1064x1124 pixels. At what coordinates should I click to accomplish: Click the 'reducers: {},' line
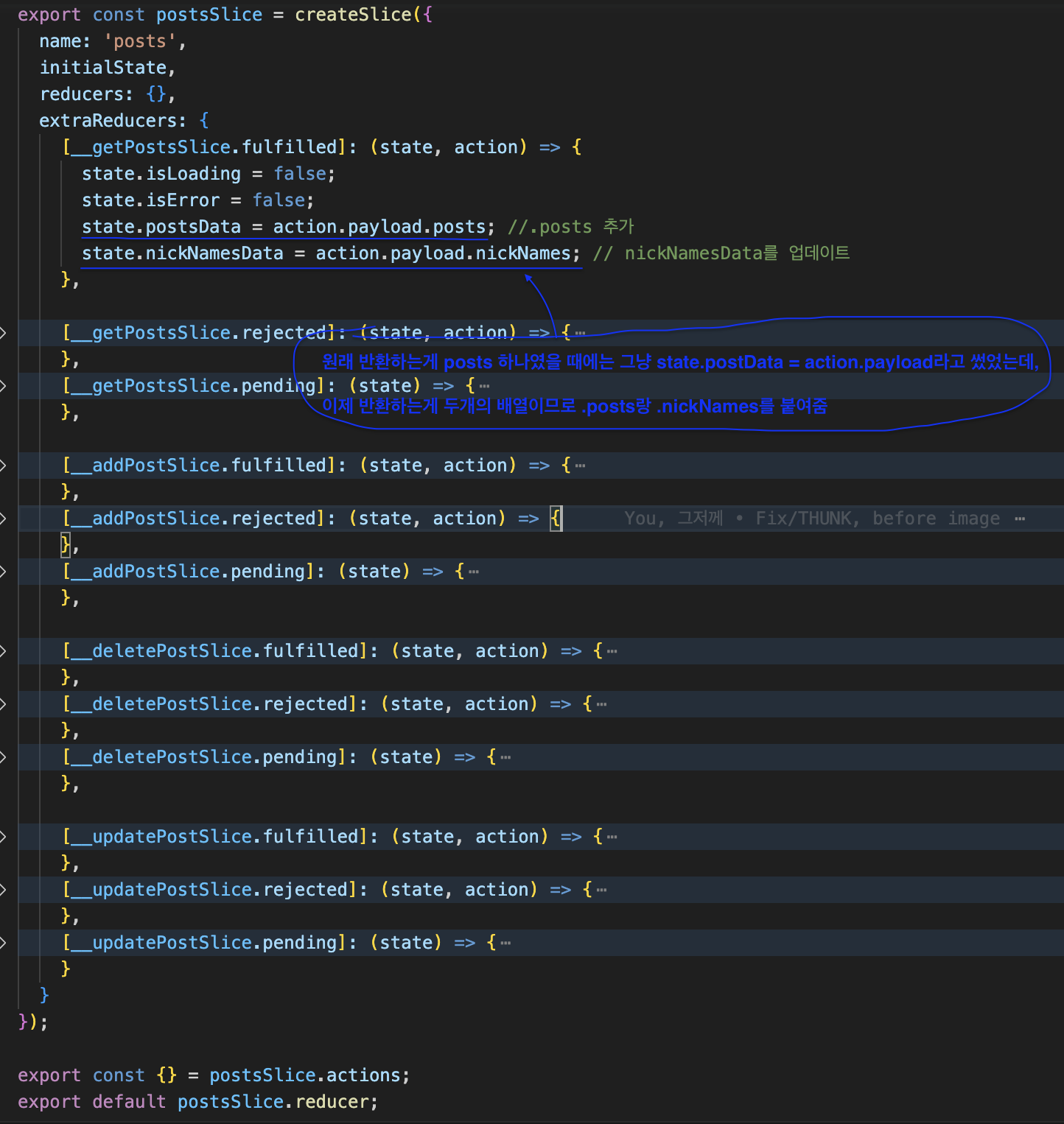tap(108, 94)
